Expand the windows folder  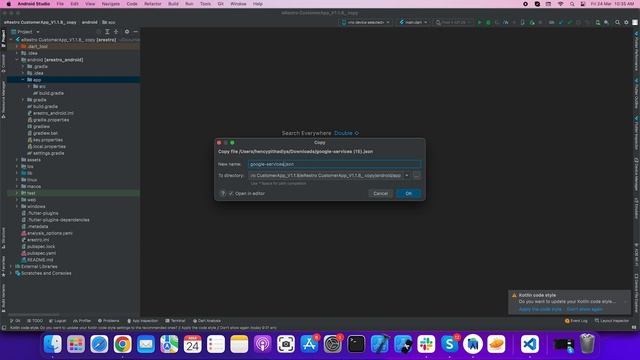point(17,207)
